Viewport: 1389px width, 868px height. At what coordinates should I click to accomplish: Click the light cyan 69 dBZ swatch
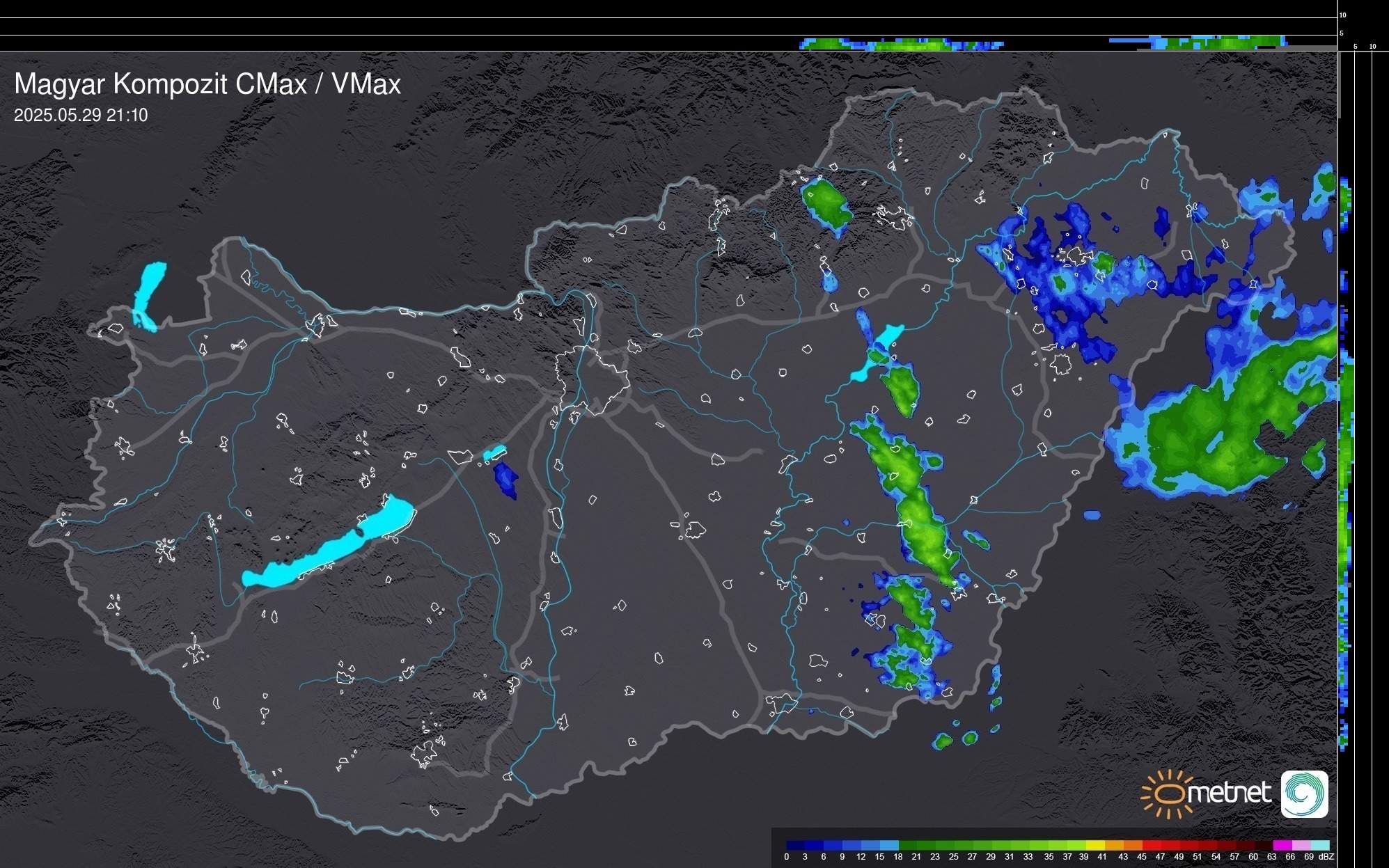[x=1320, y=846]
